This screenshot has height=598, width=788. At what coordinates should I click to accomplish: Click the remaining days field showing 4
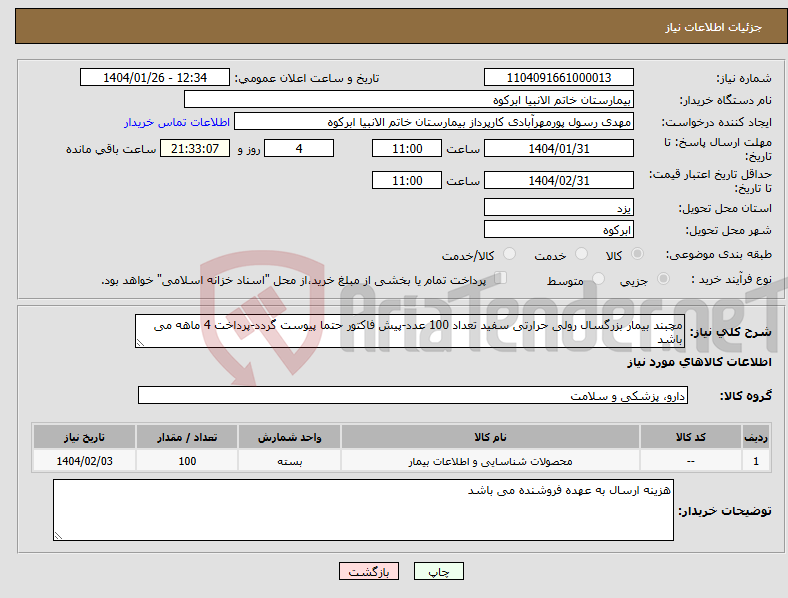pyautogui.click(x=299, y=149)
